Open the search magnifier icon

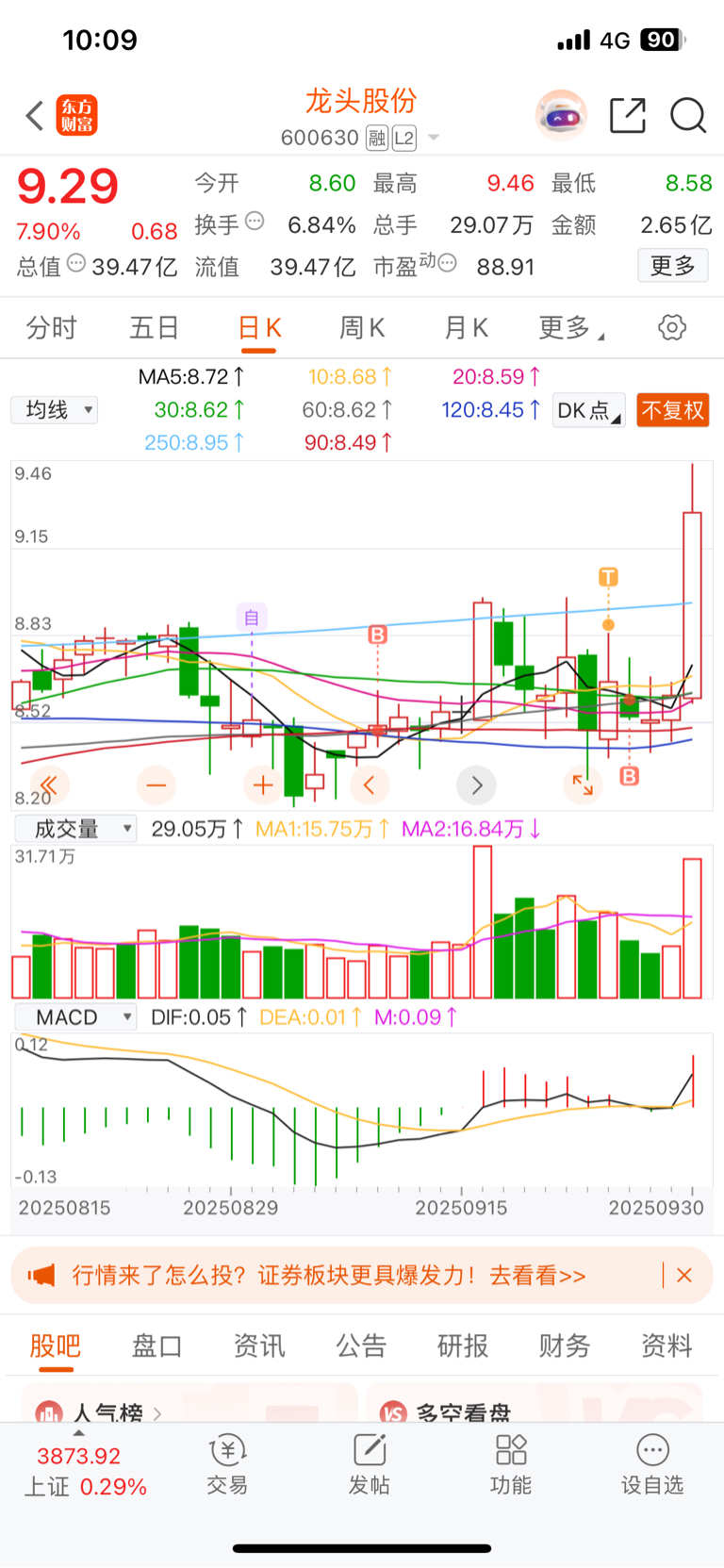coord(688,115)
